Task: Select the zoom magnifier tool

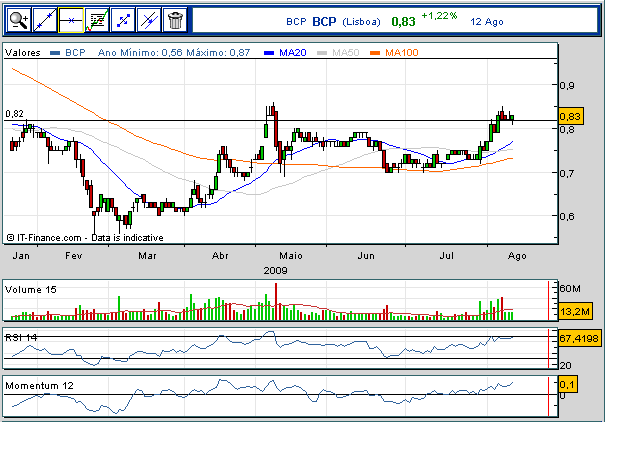Action: (x=18, y=18)
